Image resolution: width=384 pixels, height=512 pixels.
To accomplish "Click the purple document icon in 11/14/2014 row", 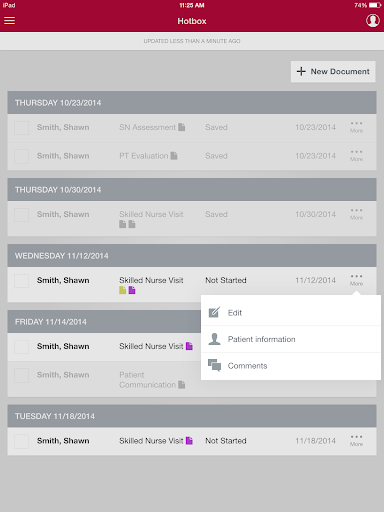I will (x=189, y=346).
